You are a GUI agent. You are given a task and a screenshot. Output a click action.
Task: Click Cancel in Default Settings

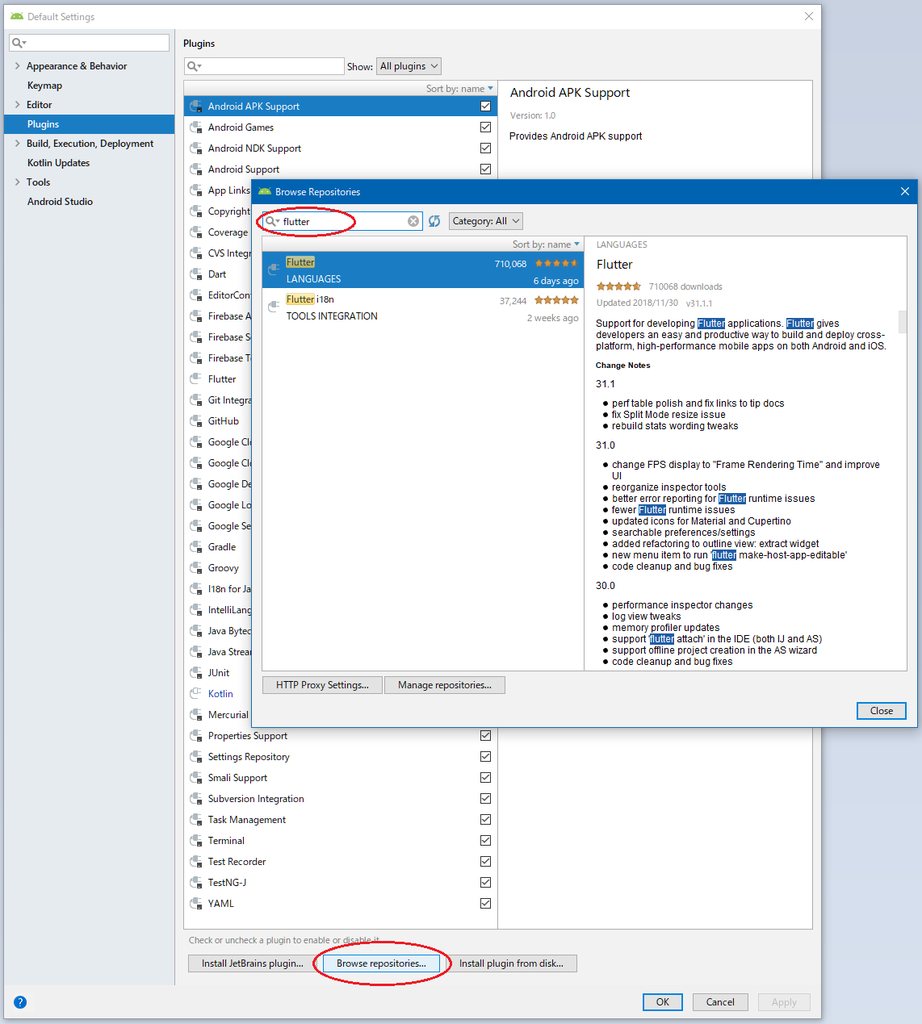720,1002
